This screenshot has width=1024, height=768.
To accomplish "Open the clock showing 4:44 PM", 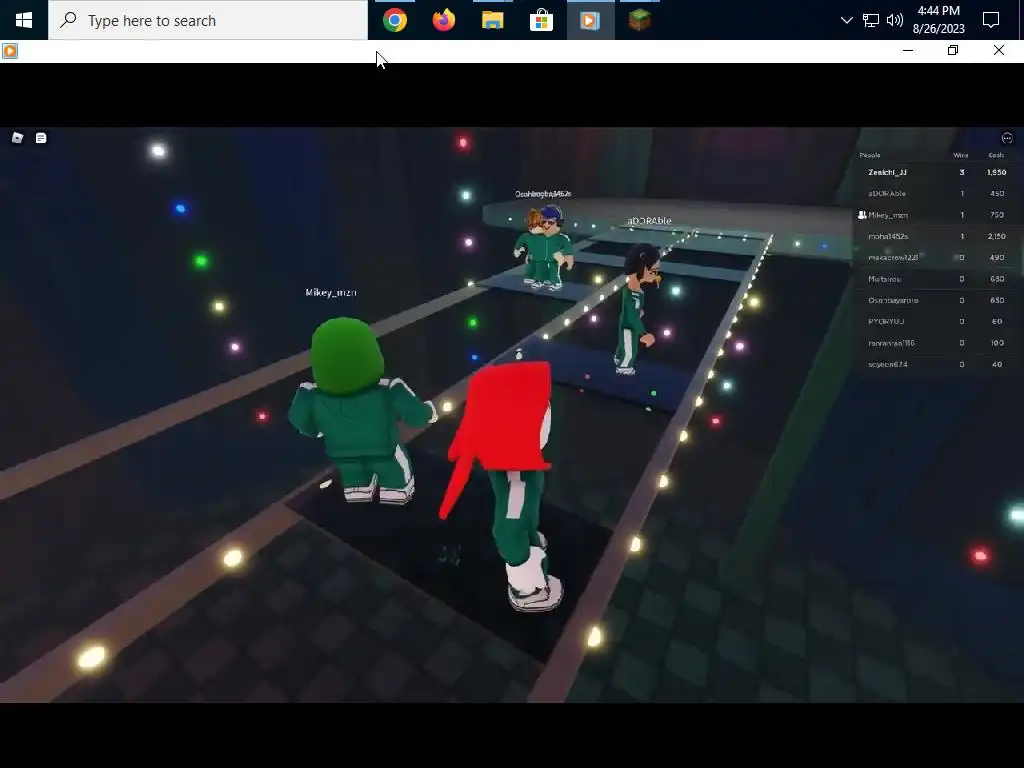I will [x=938, y=20].
